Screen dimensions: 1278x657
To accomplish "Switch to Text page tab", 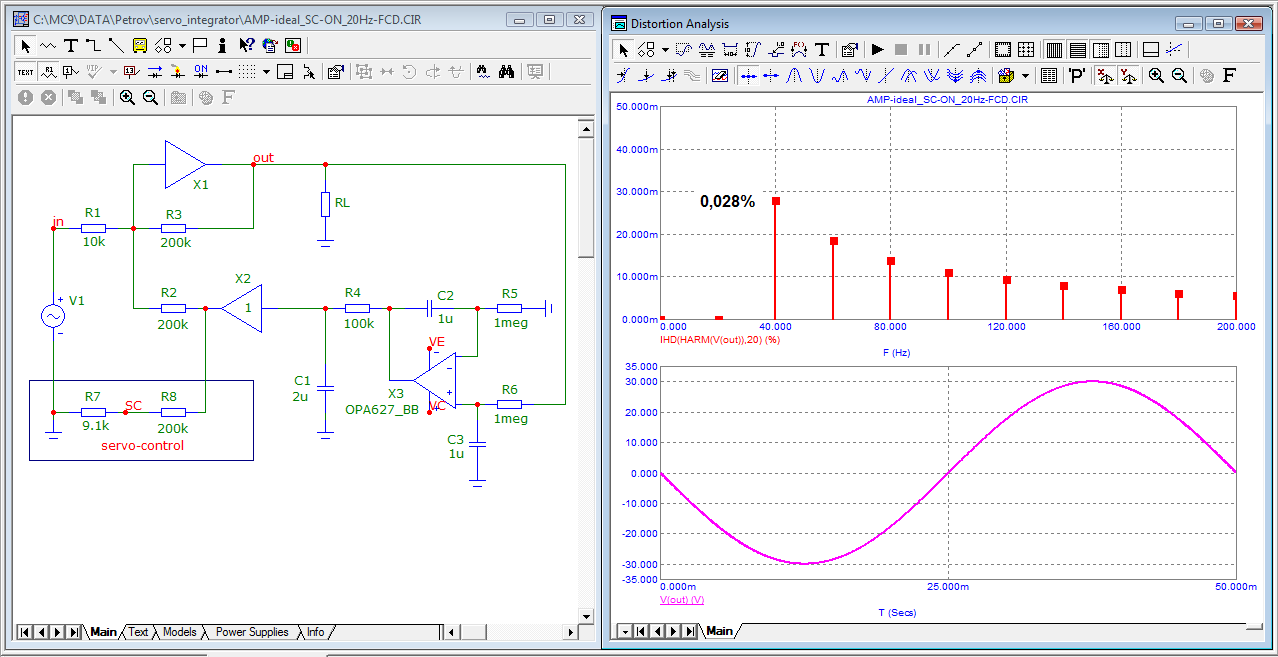I will 138,632.
